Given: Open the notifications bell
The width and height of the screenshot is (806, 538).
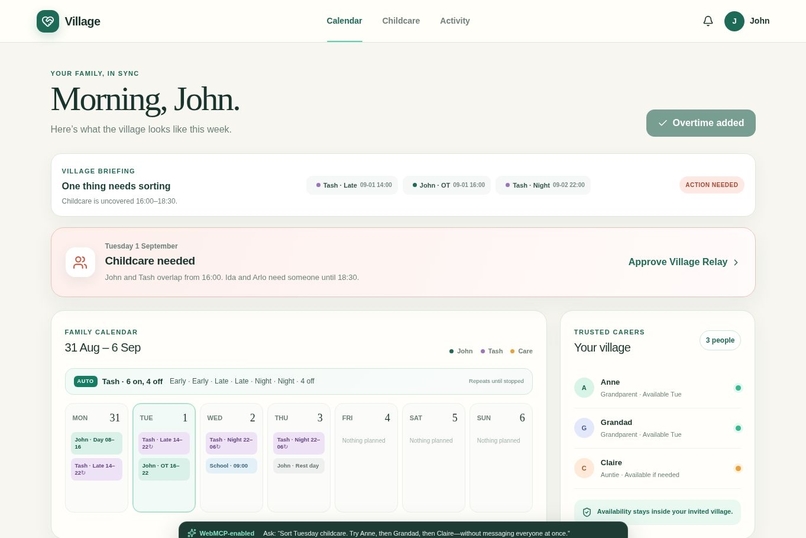Looking at the screenshot, I should point(708,21).
